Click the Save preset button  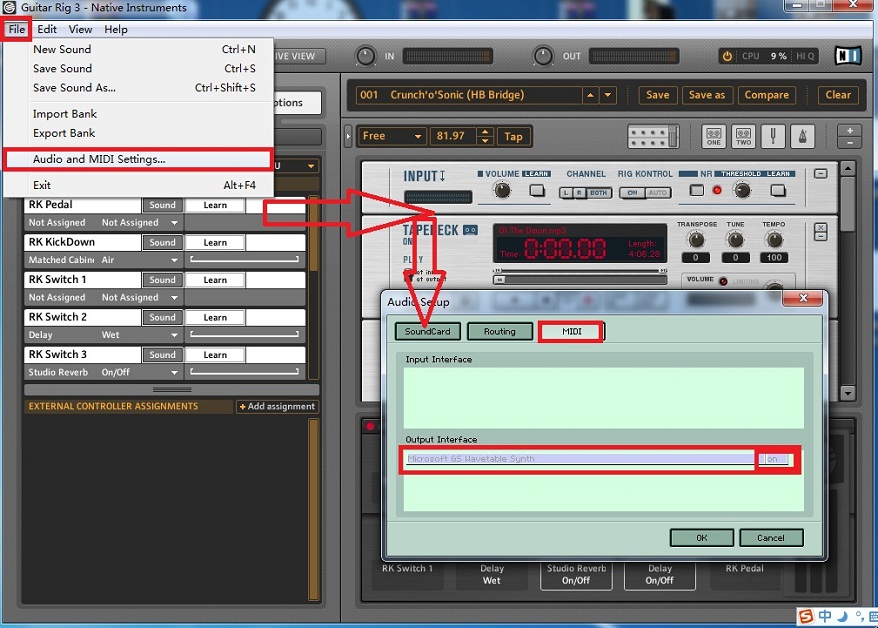657,95
